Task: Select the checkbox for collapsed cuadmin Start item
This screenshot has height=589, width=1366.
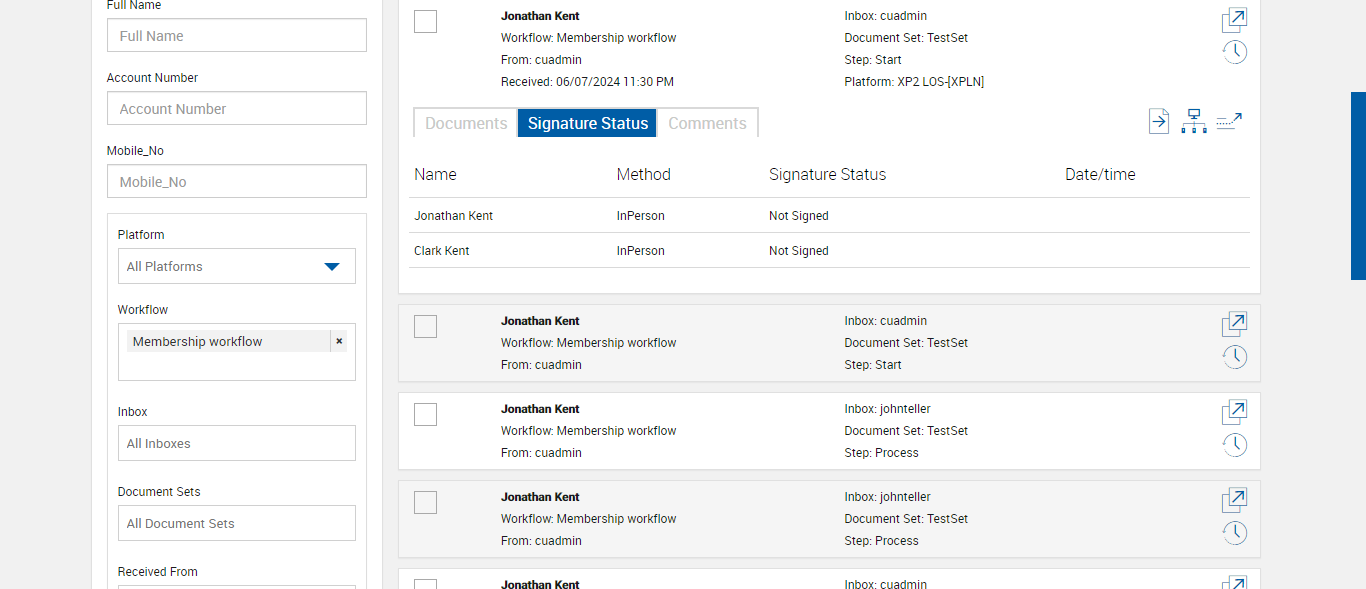Action: coord(425,326)
